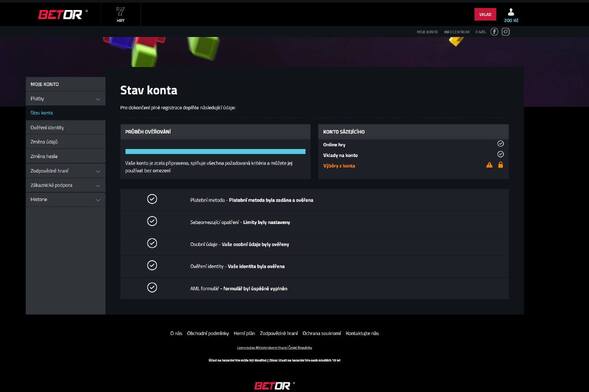Click the check circle for Platební metoda row
The height and width of the screenshot is (392, 589).
(x=152, y=199)
